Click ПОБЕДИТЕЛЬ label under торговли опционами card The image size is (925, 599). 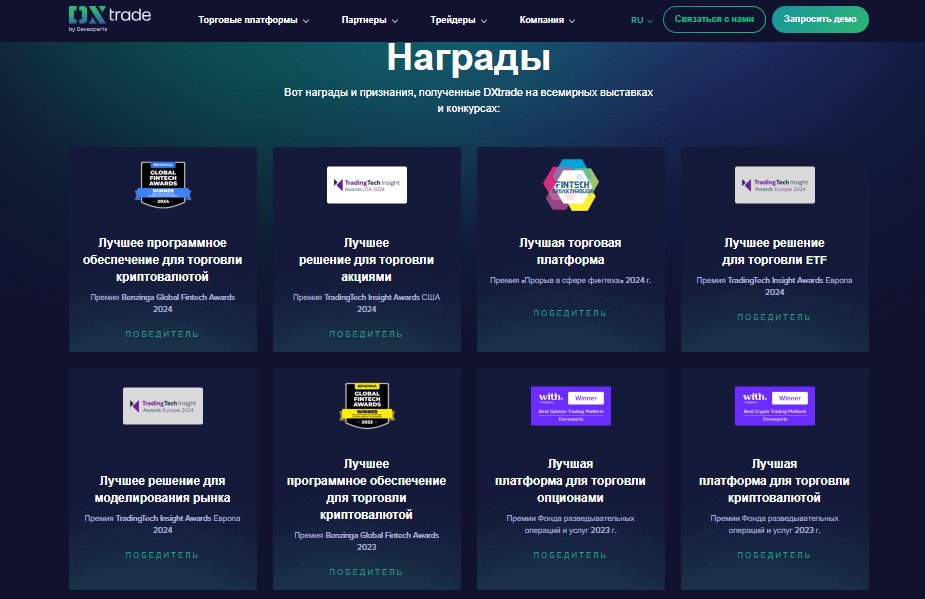[x=570, y=555]
